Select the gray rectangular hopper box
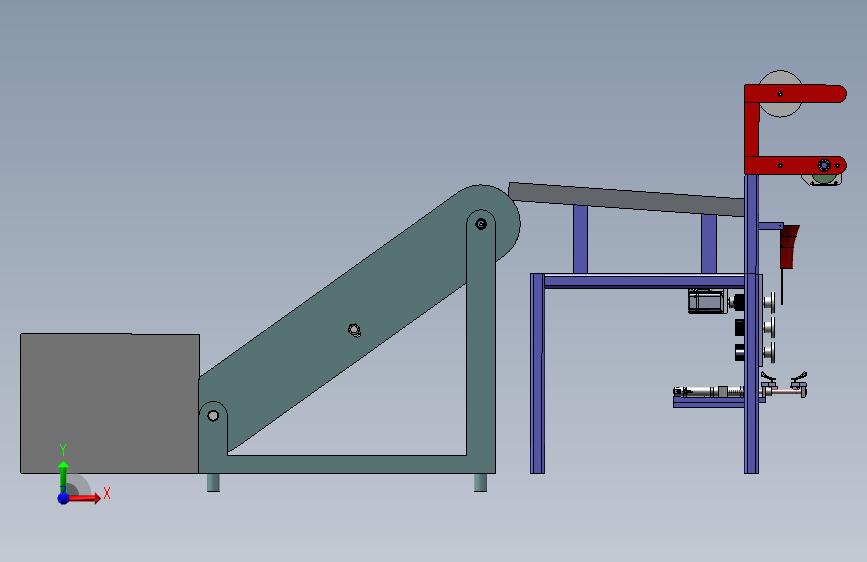The width and height of the screenshot is (867, 562). pyautogui.click(x=109, y=403)
